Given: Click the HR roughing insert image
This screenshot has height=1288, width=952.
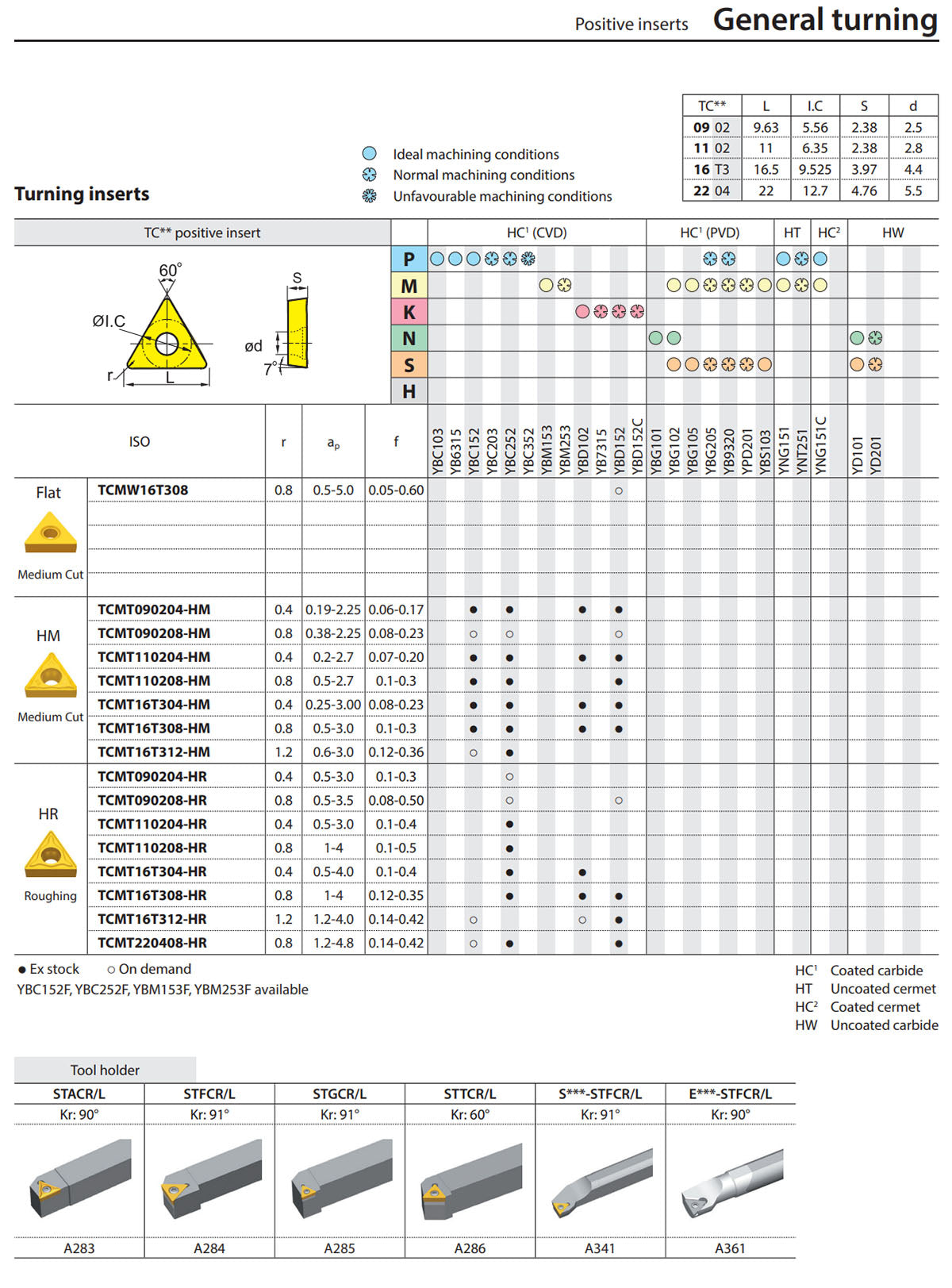Looking at the screenshot, I should coord(51,854).
